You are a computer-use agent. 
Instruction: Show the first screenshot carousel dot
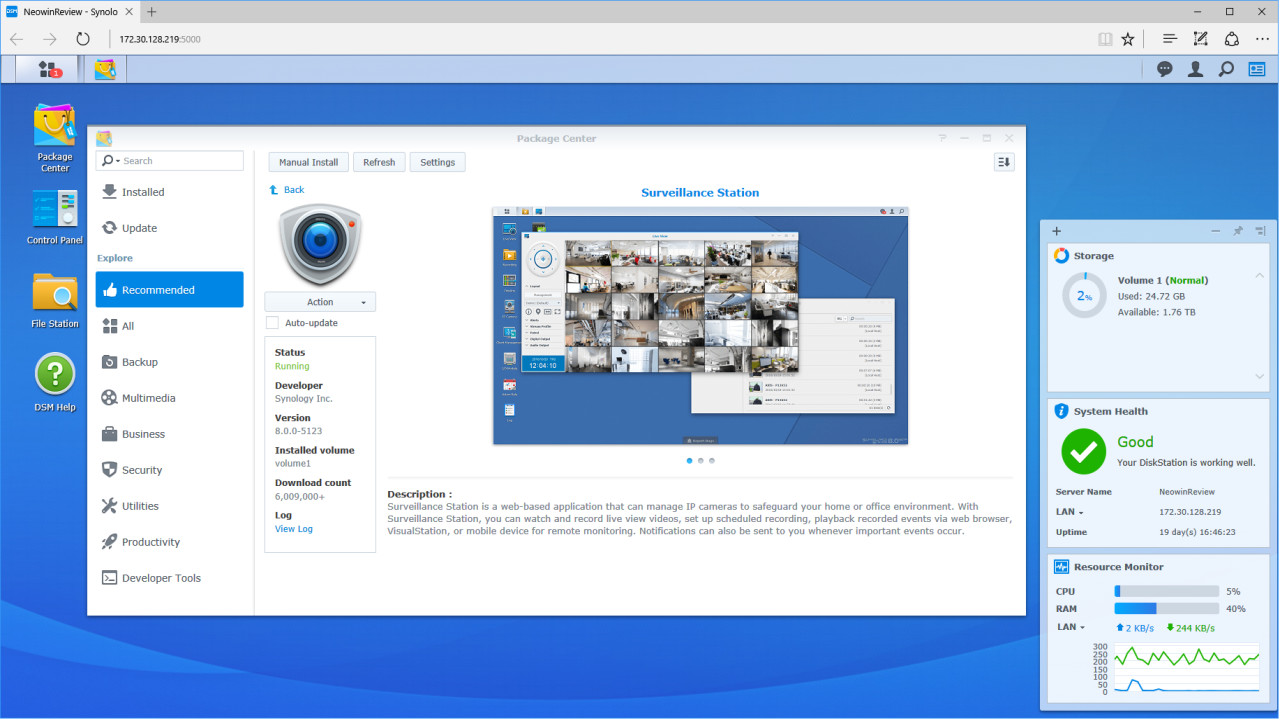(690, 461)
